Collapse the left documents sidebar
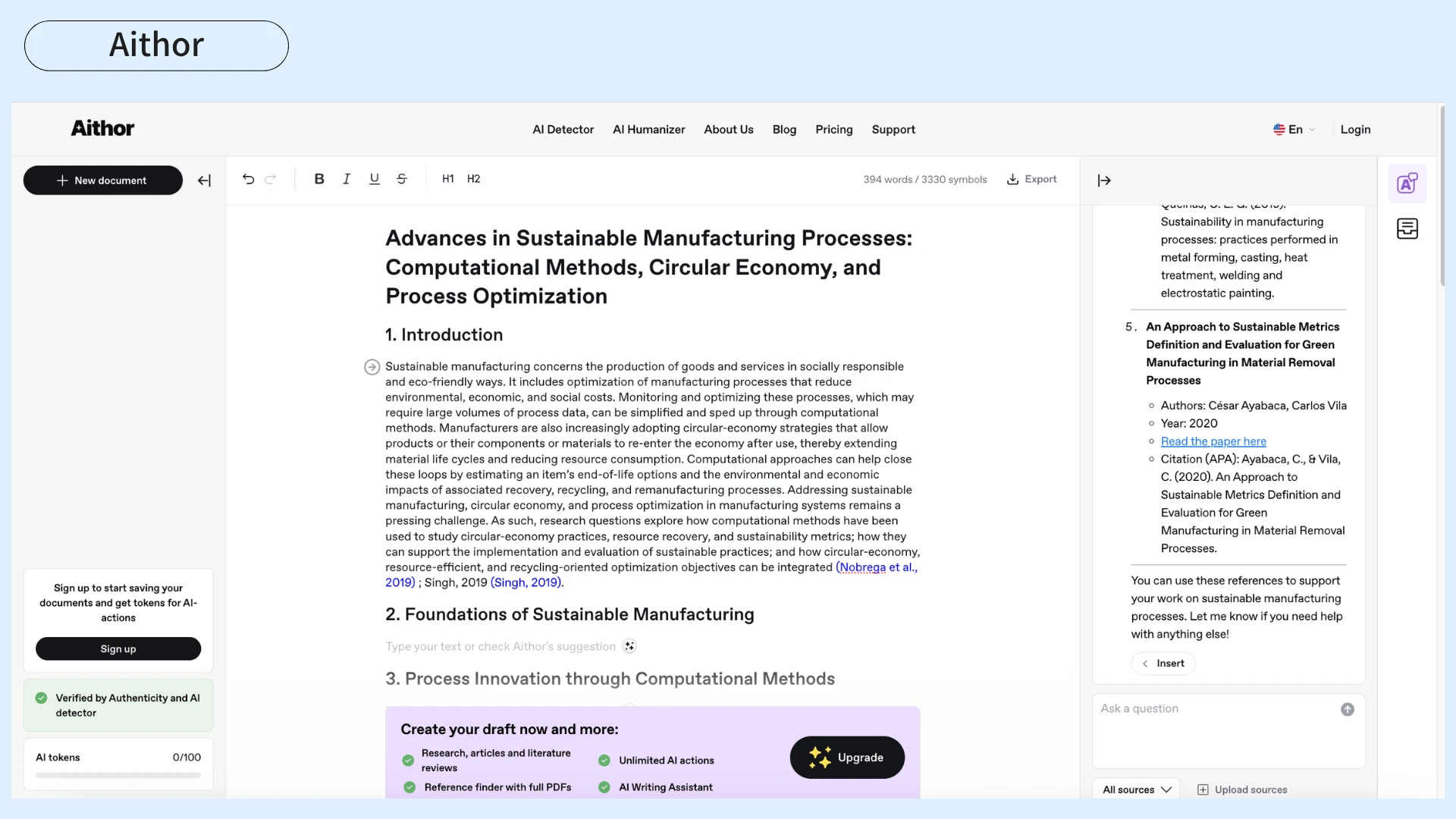The height and width of the screenshot is (819, 1456). (204, 180)
